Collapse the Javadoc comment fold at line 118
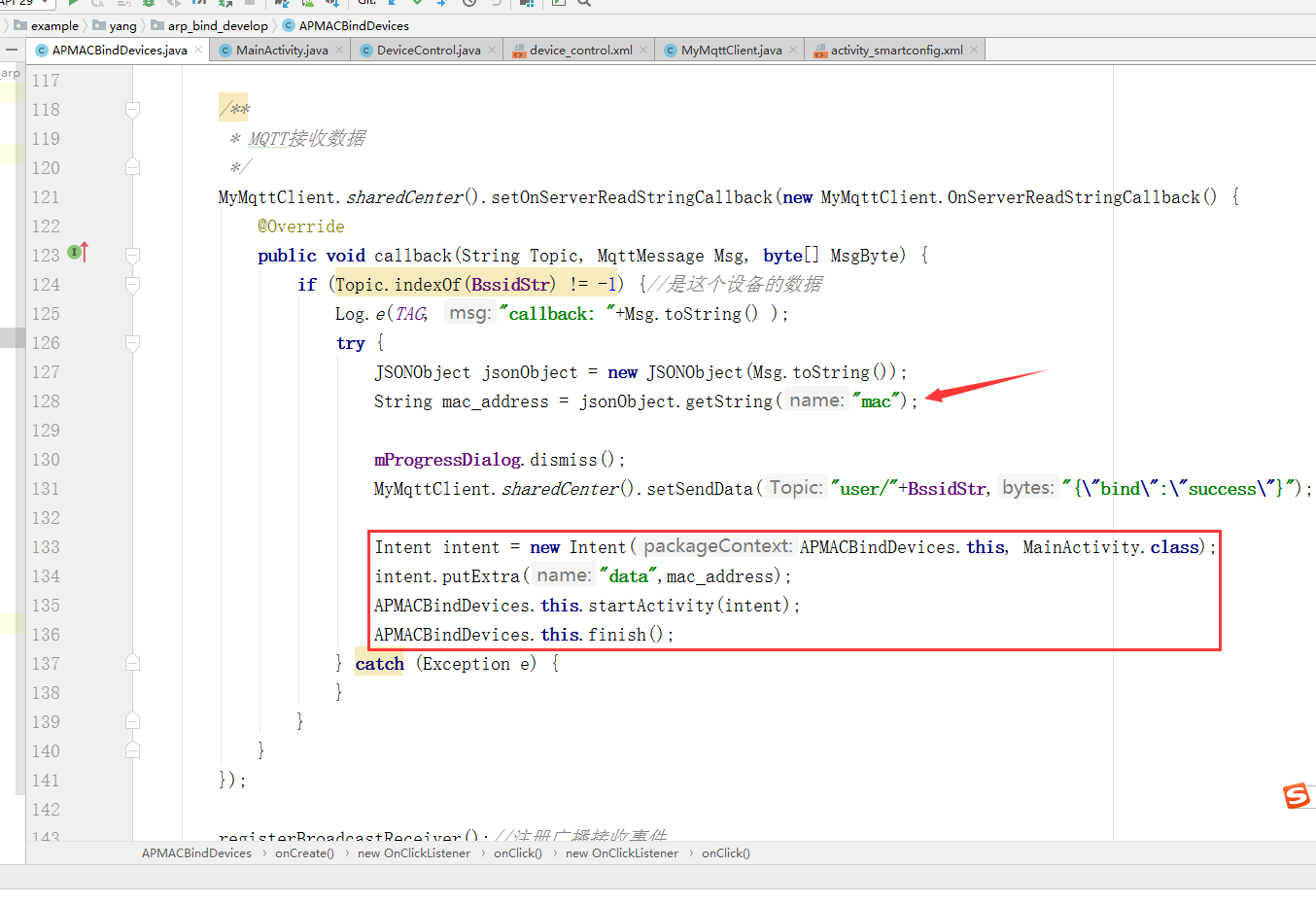The width and height of the screenshot is (1316, 904). (x=132, y=109)
